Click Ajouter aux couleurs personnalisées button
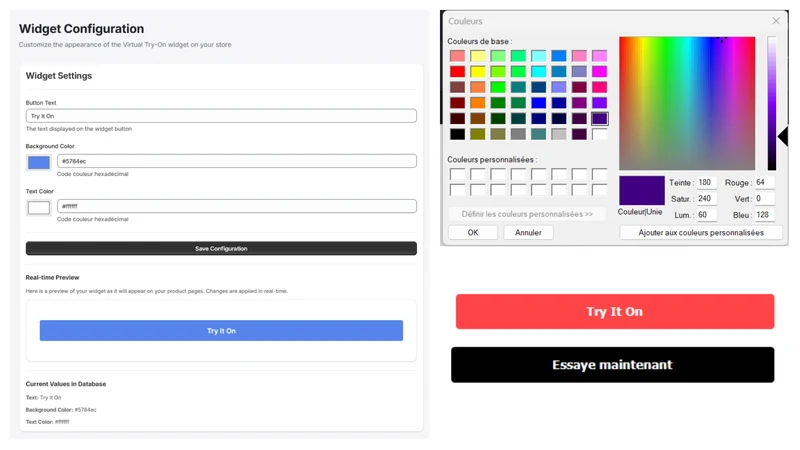 point(701,233)
